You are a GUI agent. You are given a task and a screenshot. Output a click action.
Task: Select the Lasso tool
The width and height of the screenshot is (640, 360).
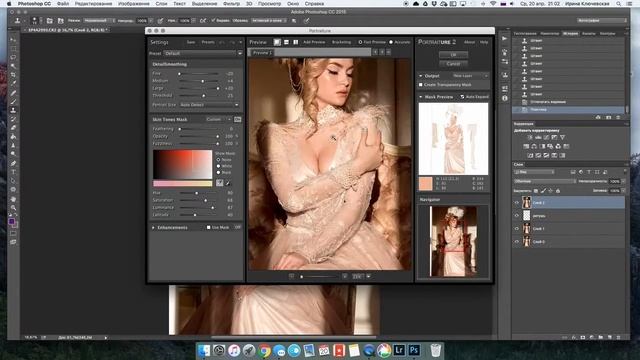(x=13, y=57)
